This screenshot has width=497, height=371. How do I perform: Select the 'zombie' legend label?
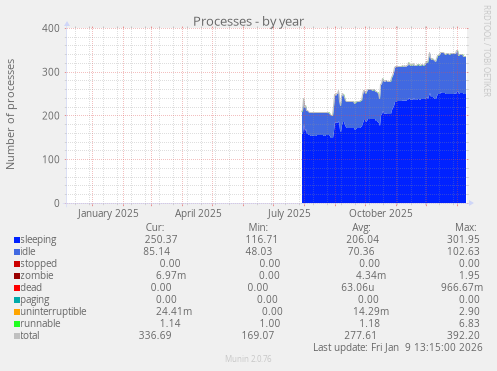37,275
